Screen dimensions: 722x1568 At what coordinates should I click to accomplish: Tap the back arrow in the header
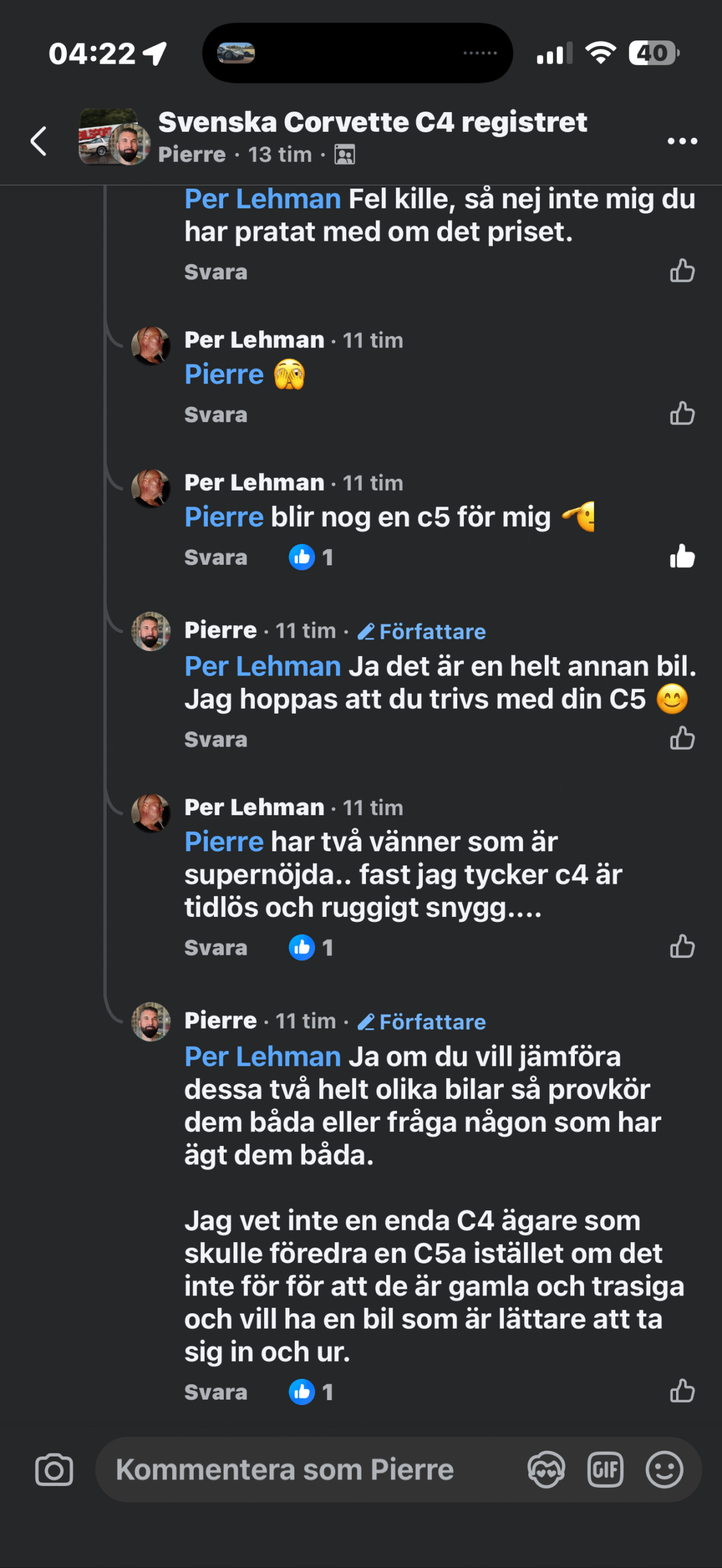coord(39,141)
